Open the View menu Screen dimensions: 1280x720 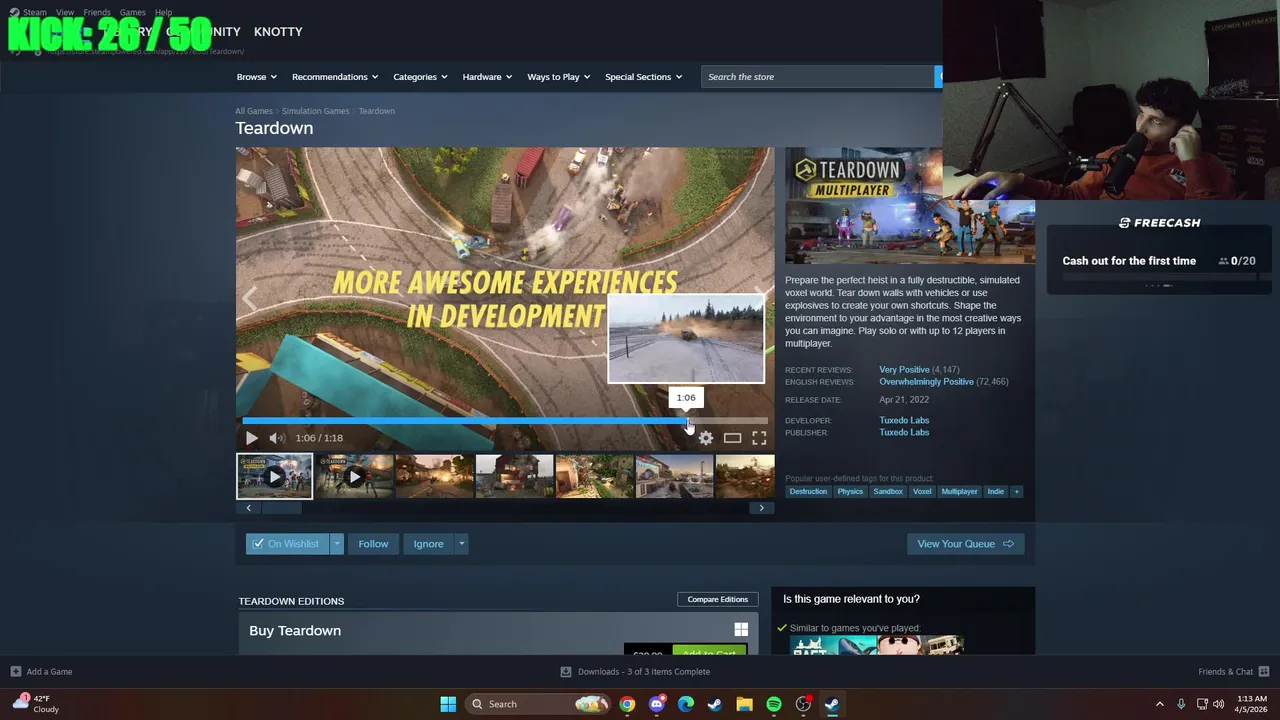tap(65, 13)
